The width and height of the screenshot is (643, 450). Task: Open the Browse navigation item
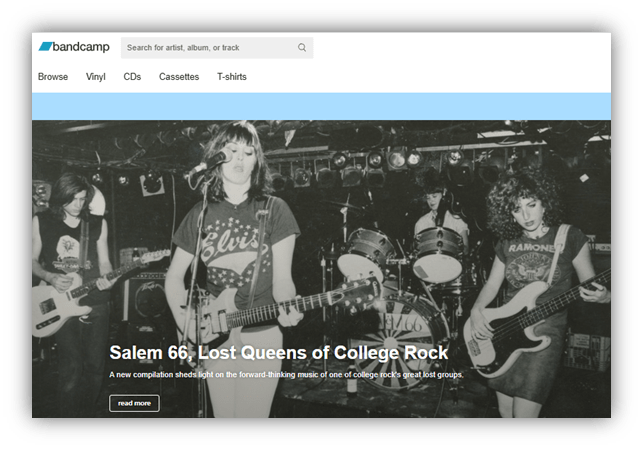(53, 77)
